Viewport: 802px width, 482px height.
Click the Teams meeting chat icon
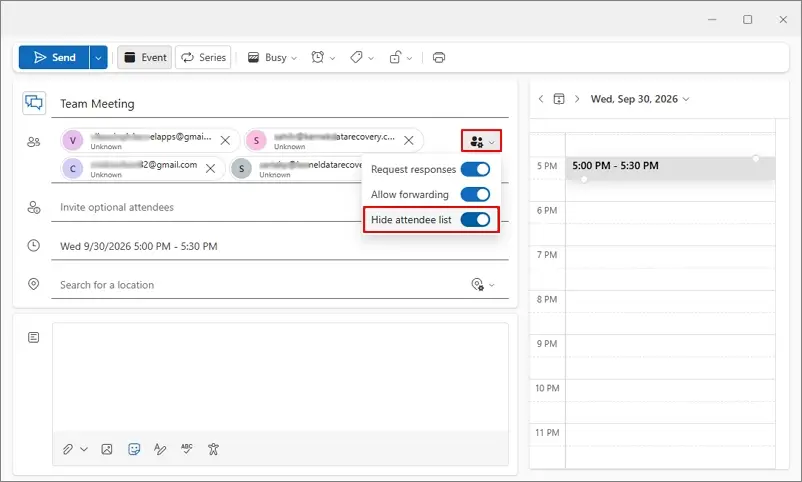coord(34,103)
